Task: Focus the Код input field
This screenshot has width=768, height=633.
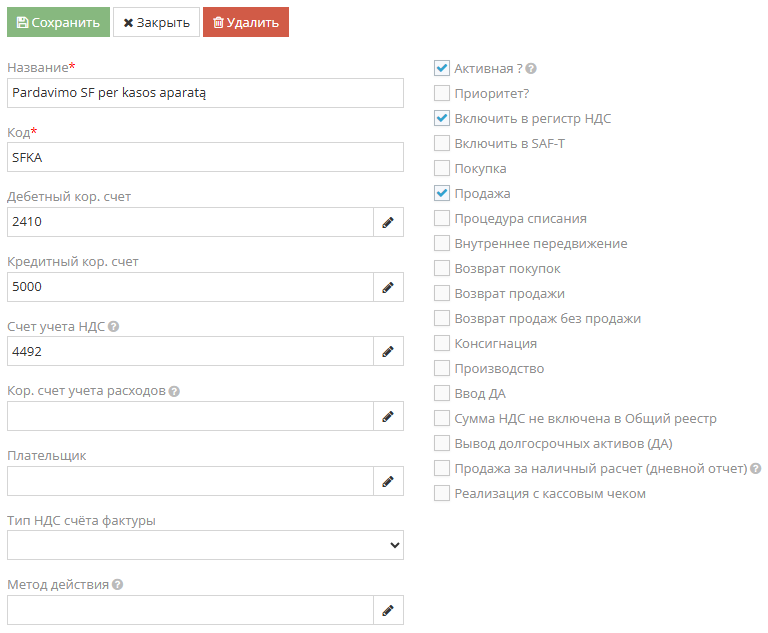Action: pos(205,157)
